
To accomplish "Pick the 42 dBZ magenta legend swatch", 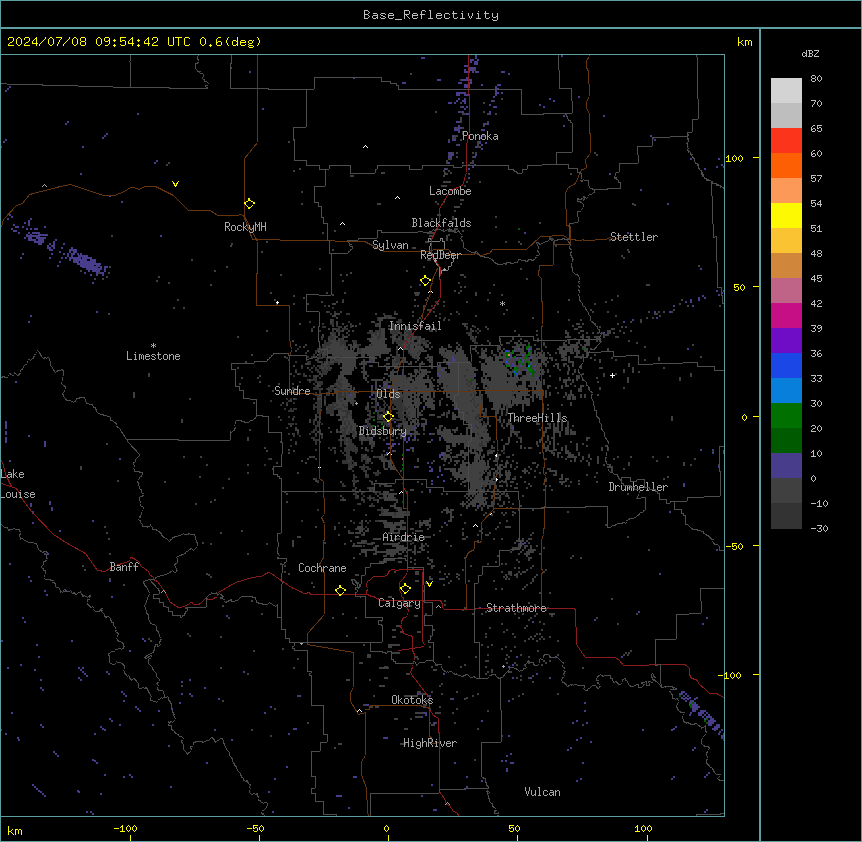I will [786, 315].
